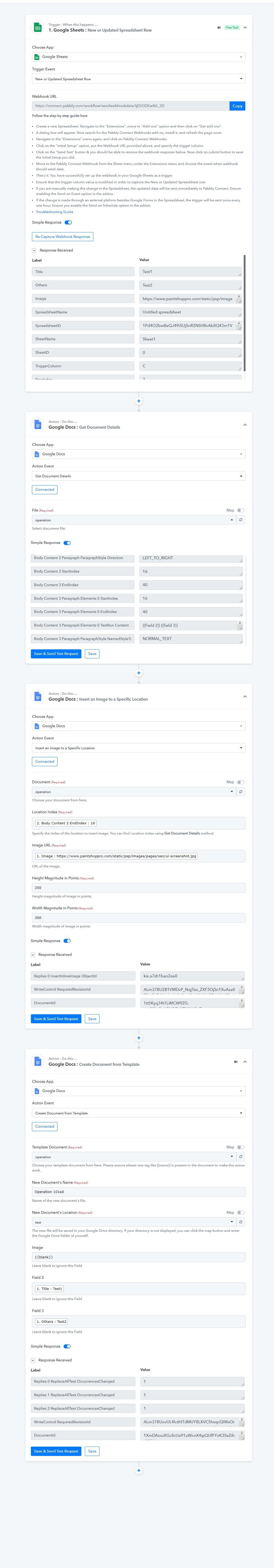Toggle Simple Response in Google Sheets trigger
Screen dimensions: 274x1568
(x=68, y=222)
